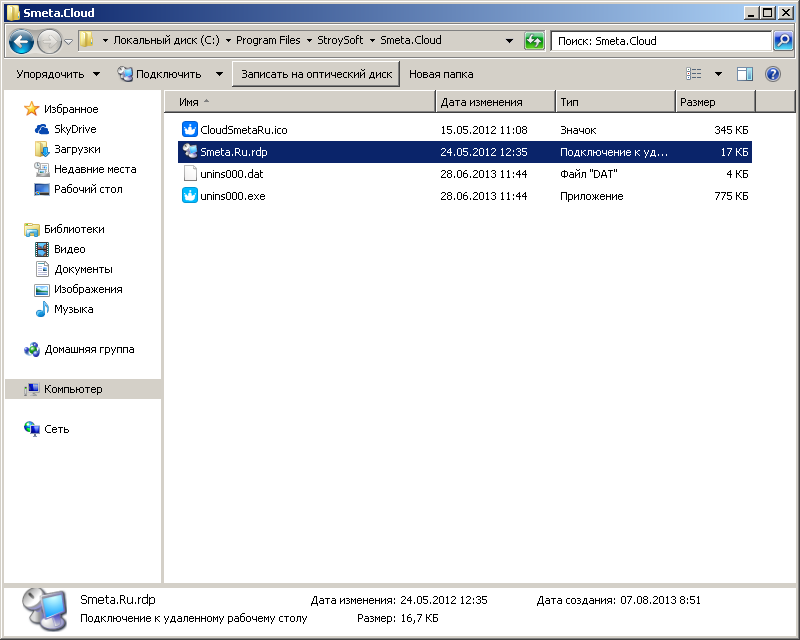Screen dimensions: 800x640
Task: Expand dropdown arrow before Локальный диск (C:)
Action: (105, 40)
